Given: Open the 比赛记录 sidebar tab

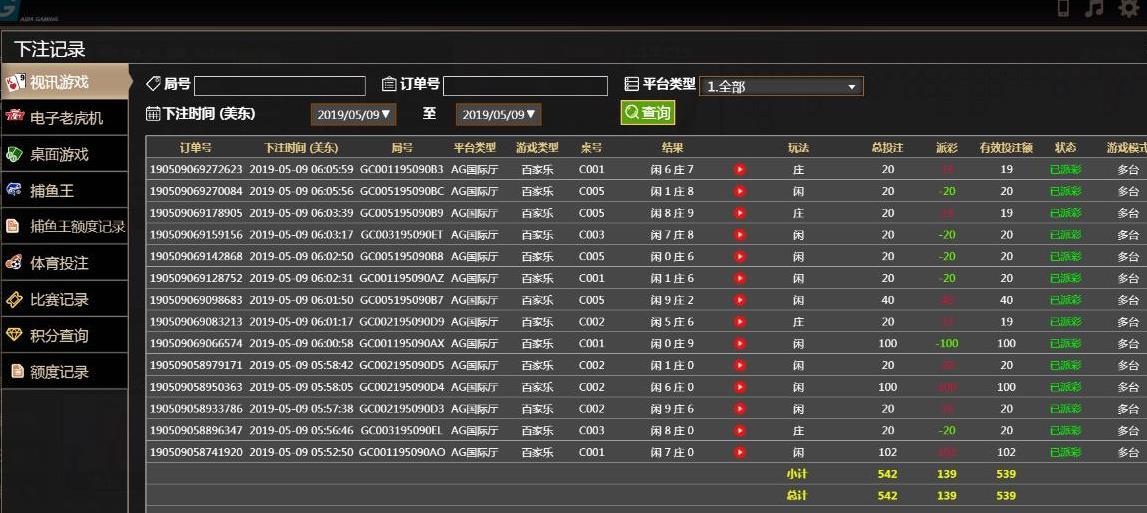Looking at the screenshot, I should tap(64, 299).
